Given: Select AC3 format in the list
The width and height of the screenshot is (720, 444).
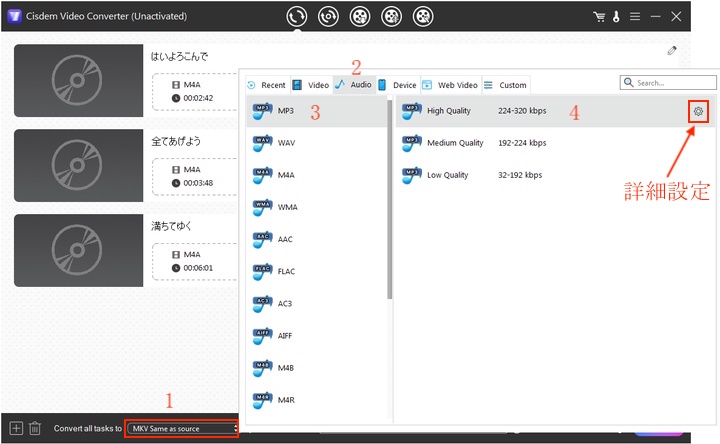Looking at the screenshot, I should [317, 303].
